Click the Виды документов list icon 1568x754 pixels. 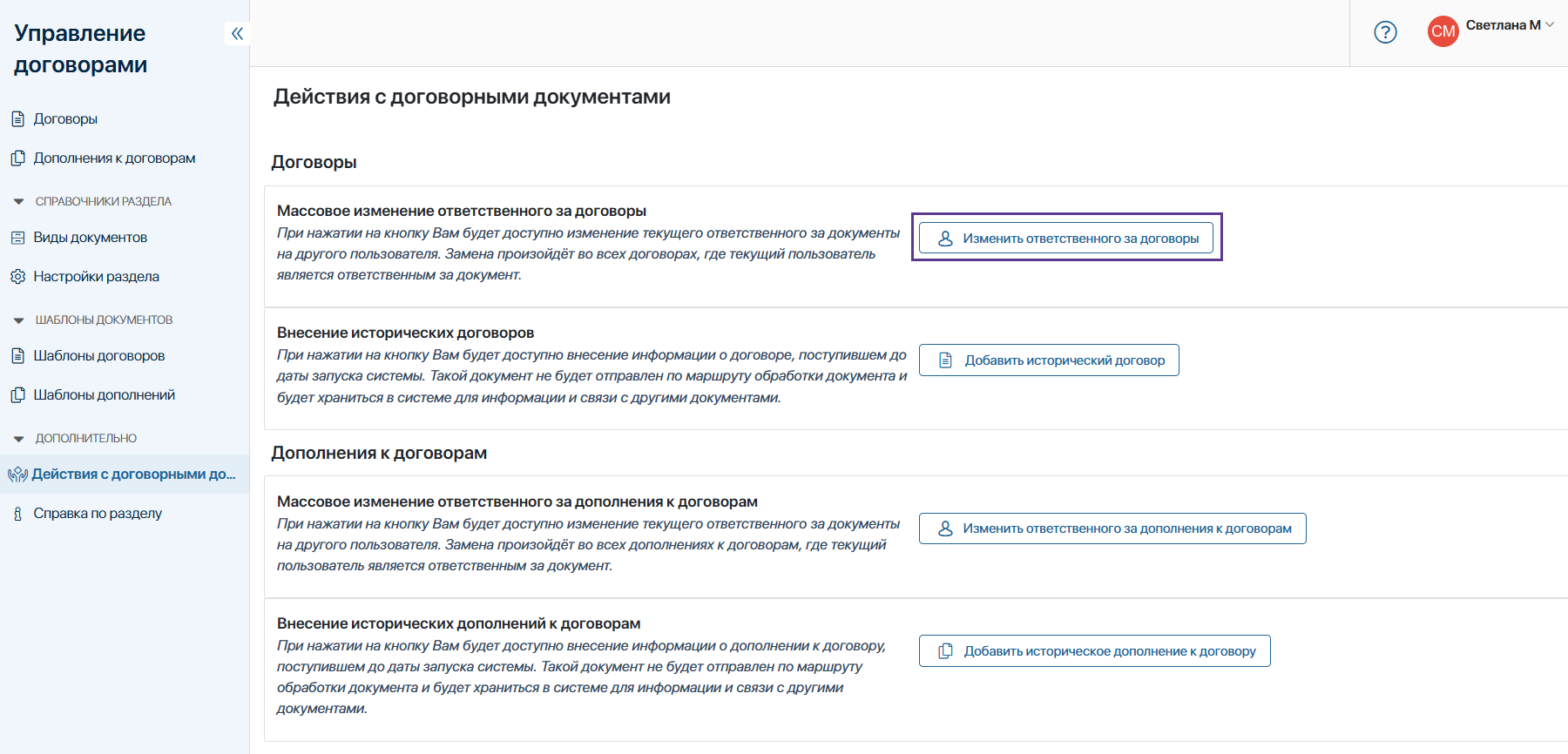(x=17, y=238)
